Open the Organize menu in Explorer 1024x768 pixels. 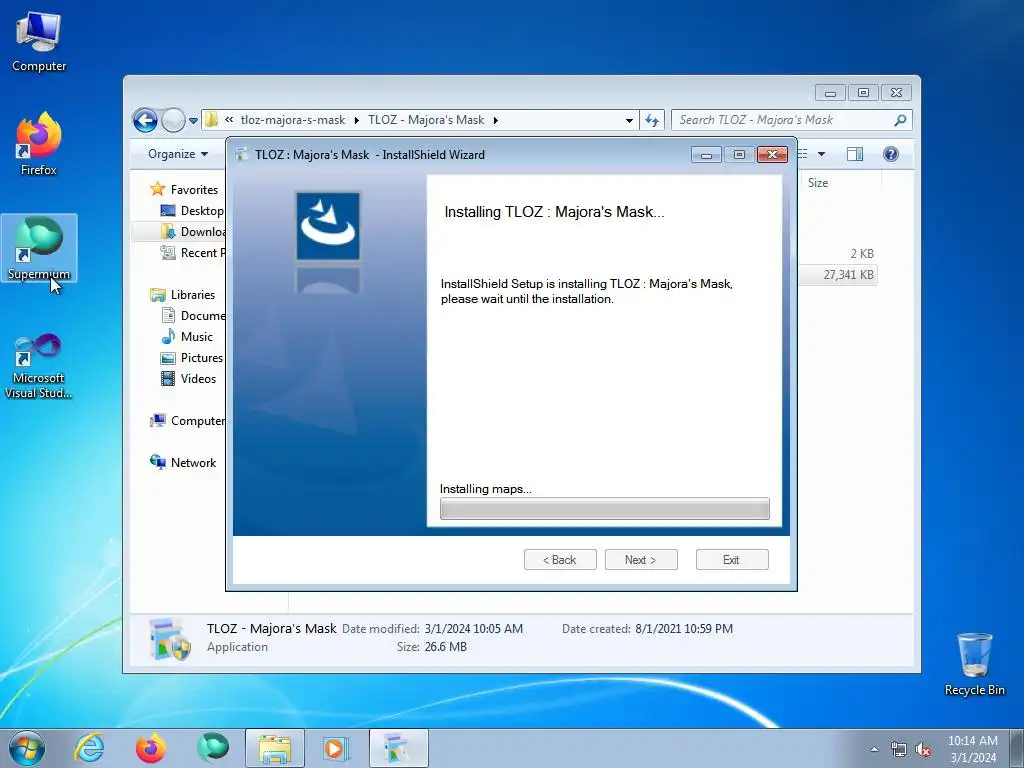coord(178,154)
